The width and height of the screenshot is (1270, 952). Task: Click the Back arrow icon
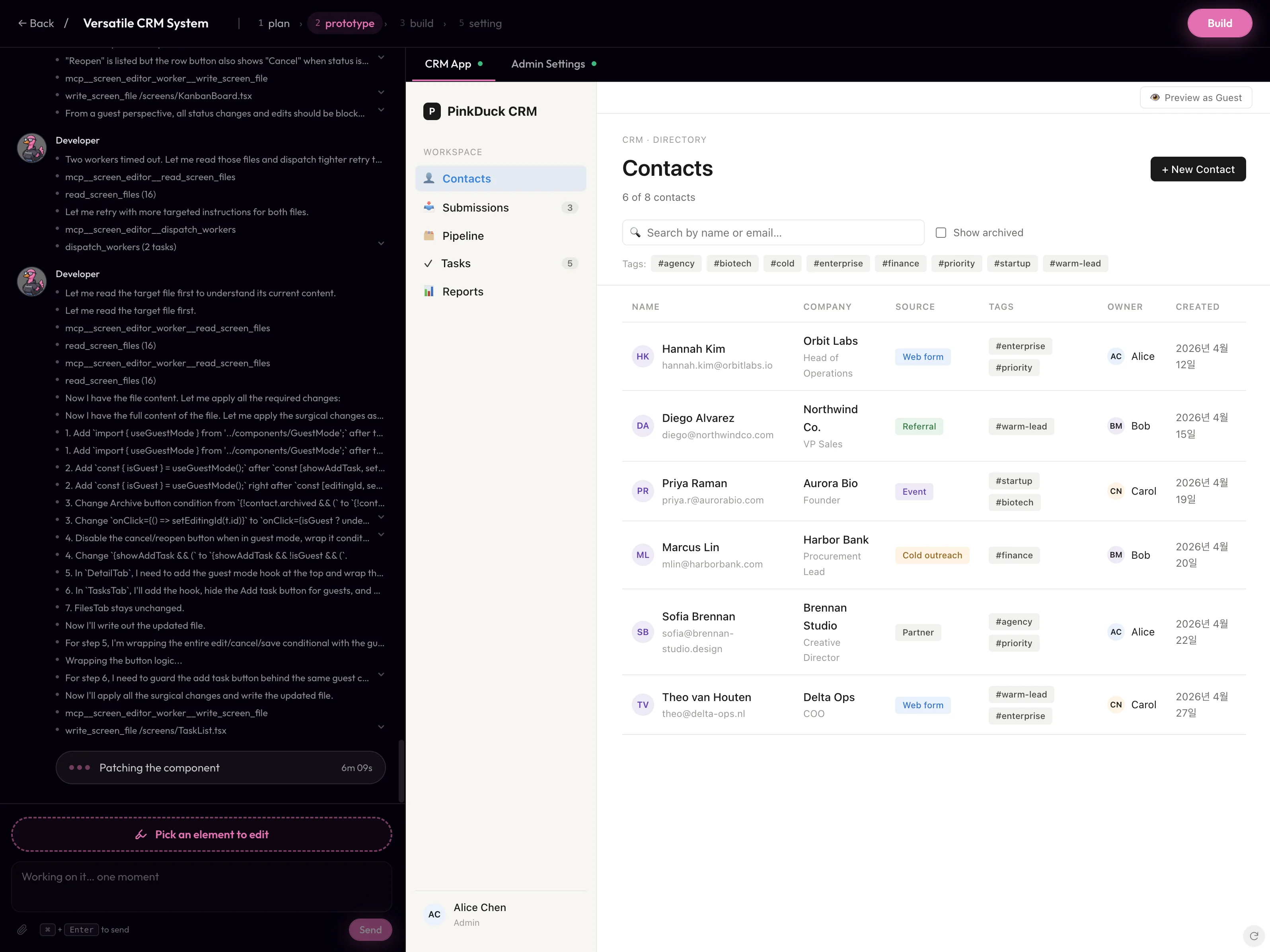point(22,23)
